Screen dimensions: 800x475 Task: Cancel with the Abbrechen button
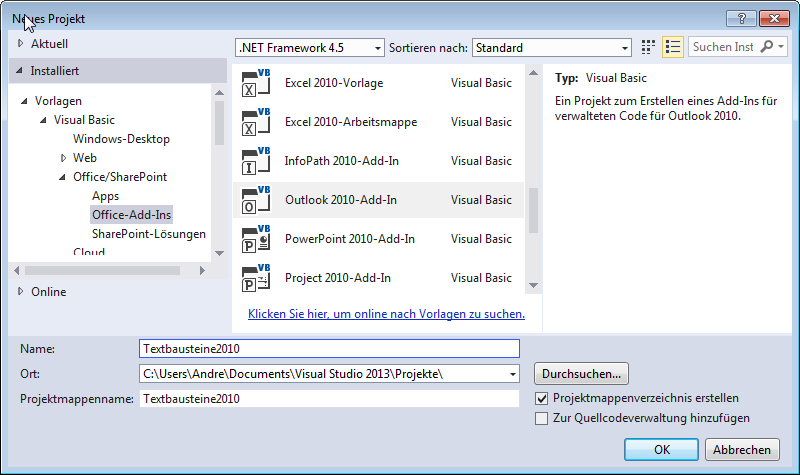(742, 449)
